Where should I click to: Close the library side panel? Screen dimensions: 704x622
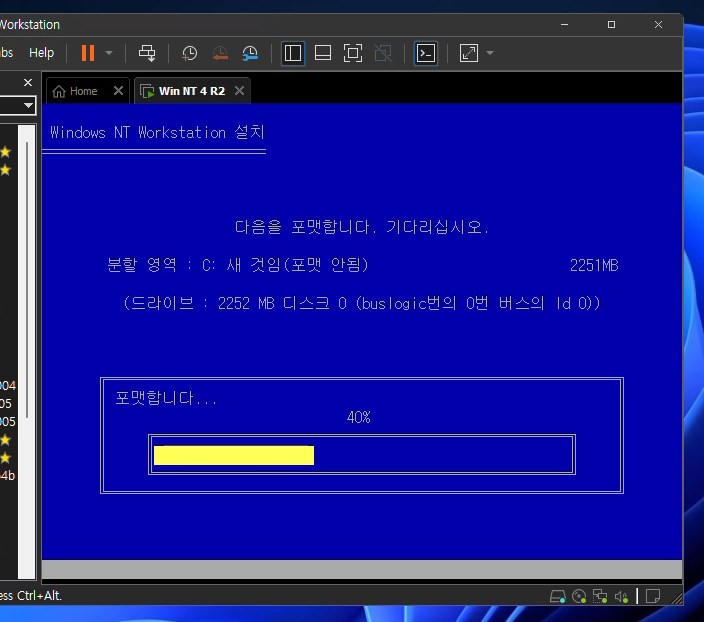click(28, 83)
